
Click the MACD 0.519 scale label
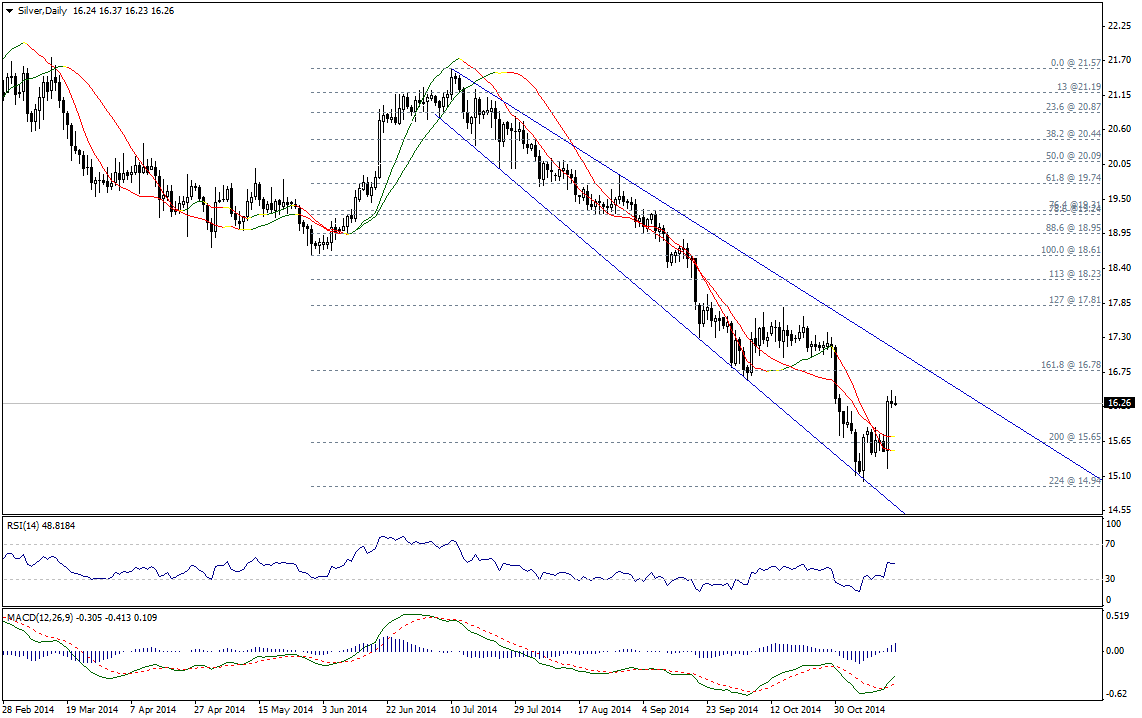(1117, 615)
